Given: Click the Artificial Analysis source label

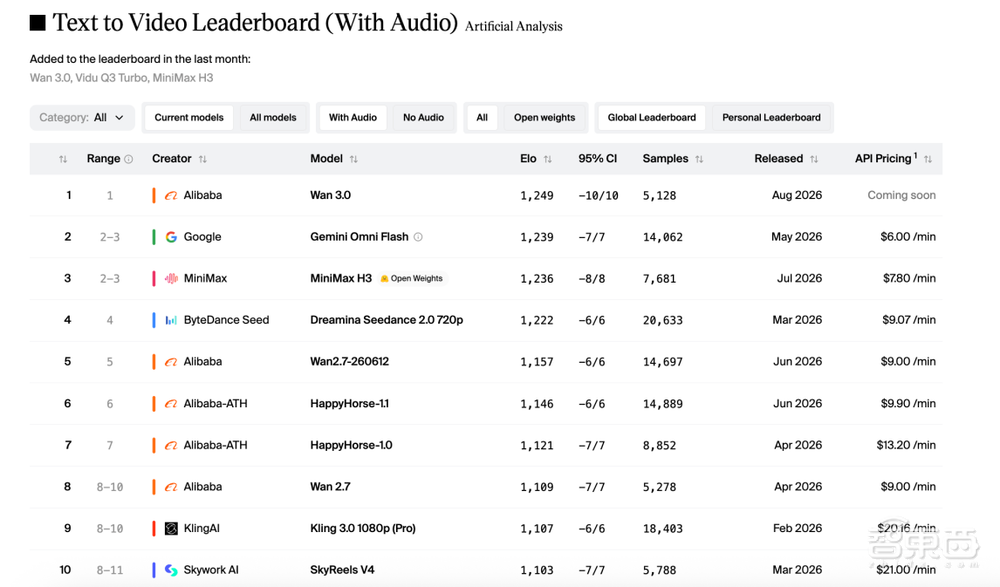Looking at the screenshot, I should click(x=513, y=26).
